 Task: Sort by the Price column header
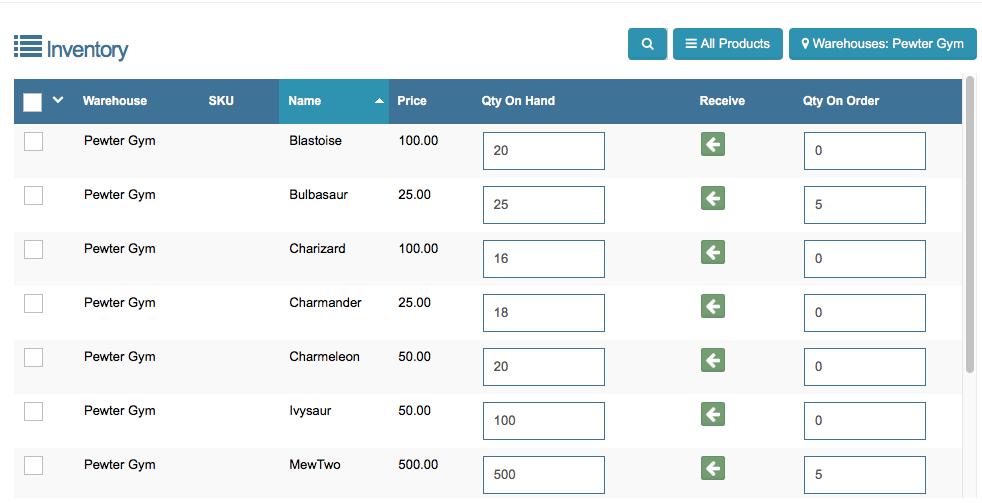point(412,101)
